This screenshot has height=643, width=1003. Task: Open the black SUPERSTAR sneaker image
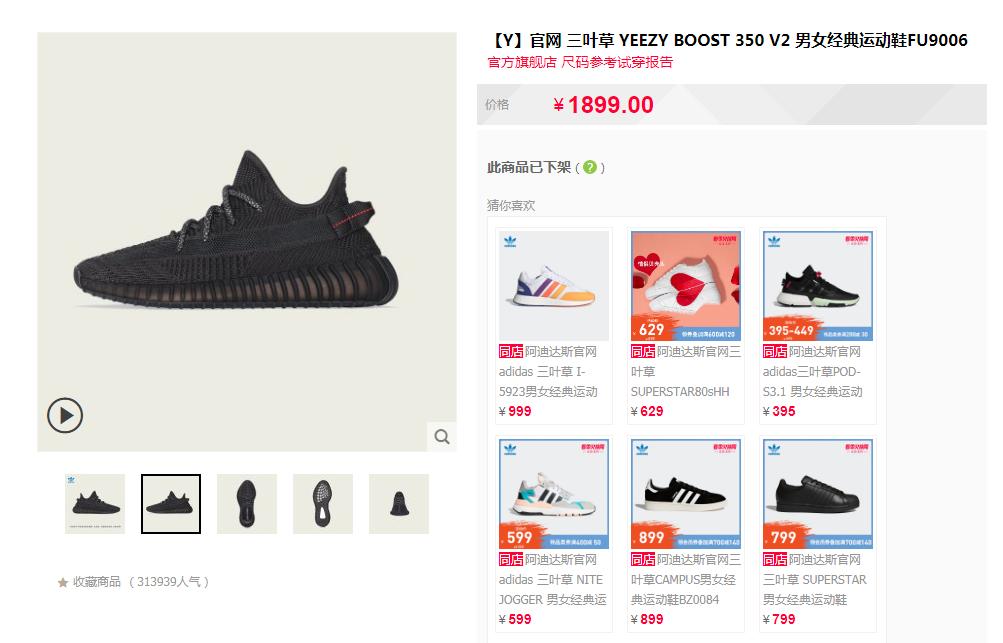[817, 494]
